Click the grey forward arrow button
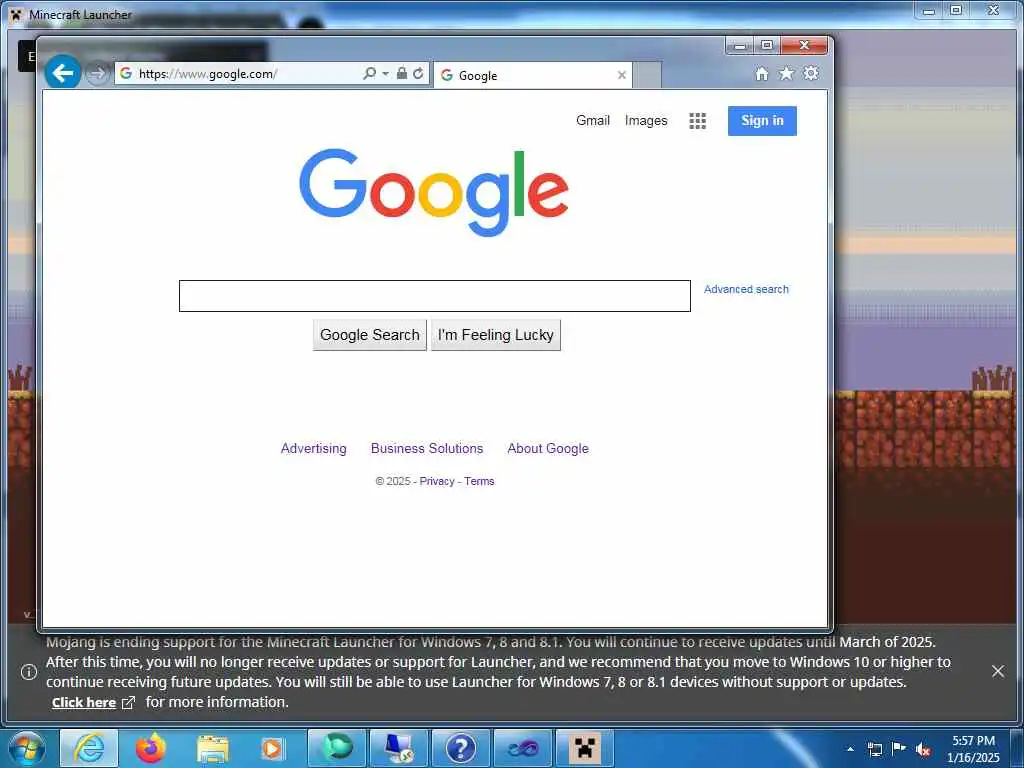 point(97,74)
